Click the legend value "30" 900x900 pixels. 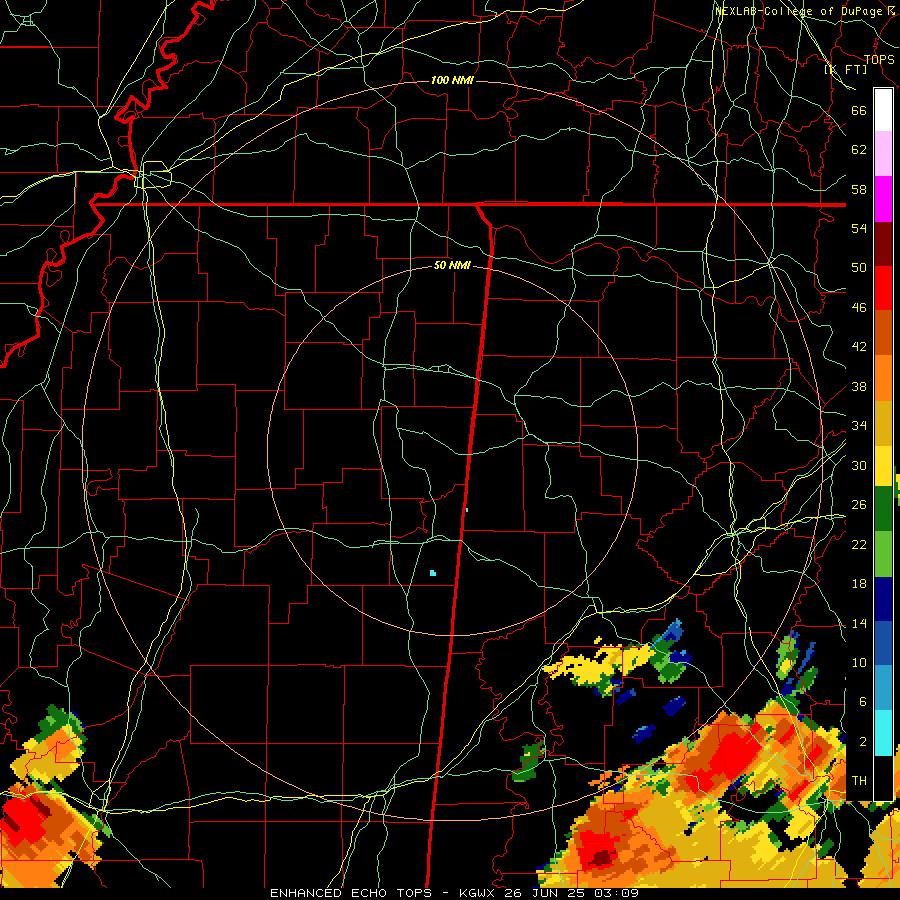[859, 465]
